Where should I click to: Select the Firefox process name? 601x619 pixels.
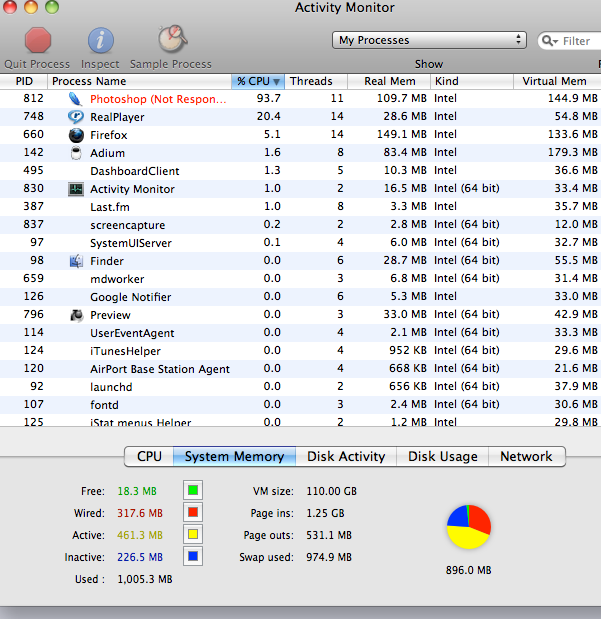click(x=109, y=135)
